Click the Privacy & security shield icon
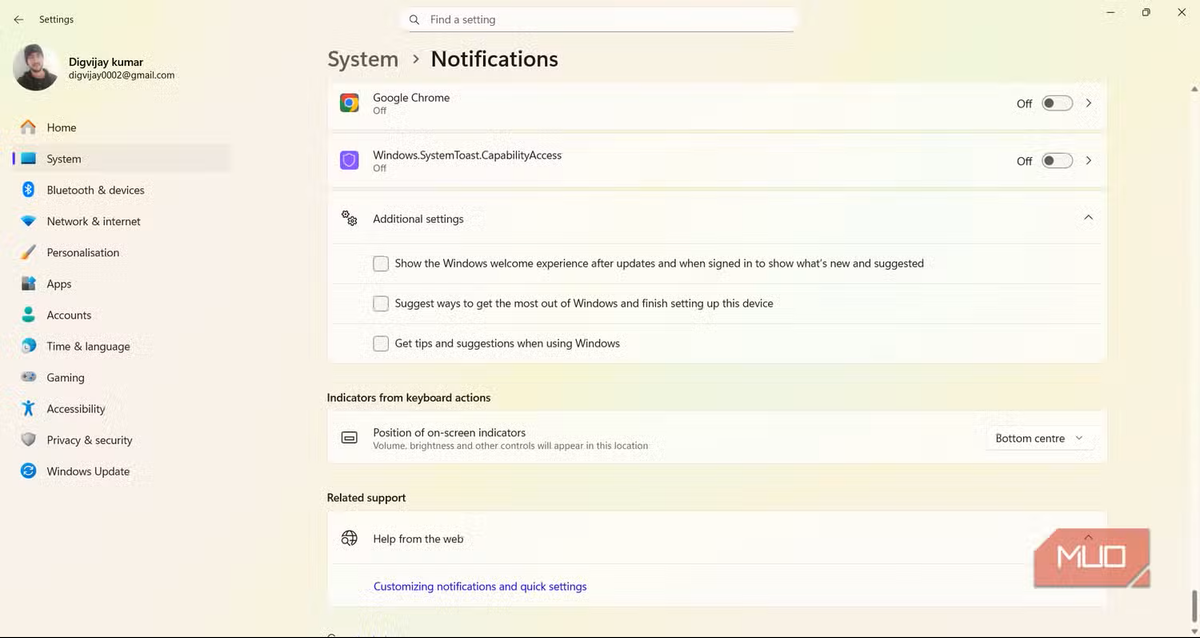The width and height of the screenshot is (1200, 638). click(x=28, y=440)
